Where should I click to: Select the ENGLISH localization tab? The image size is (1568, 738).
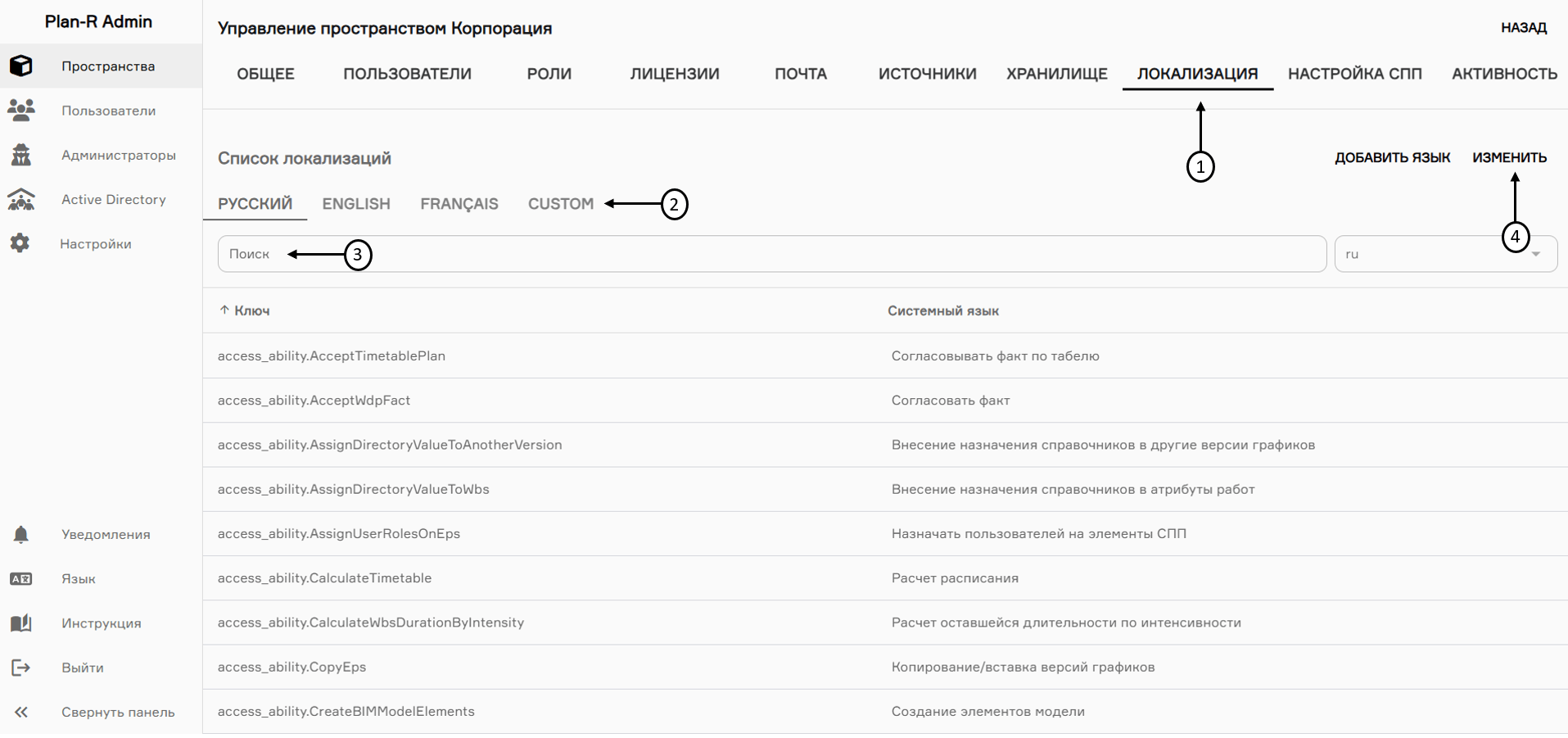(x=356, y=204)
